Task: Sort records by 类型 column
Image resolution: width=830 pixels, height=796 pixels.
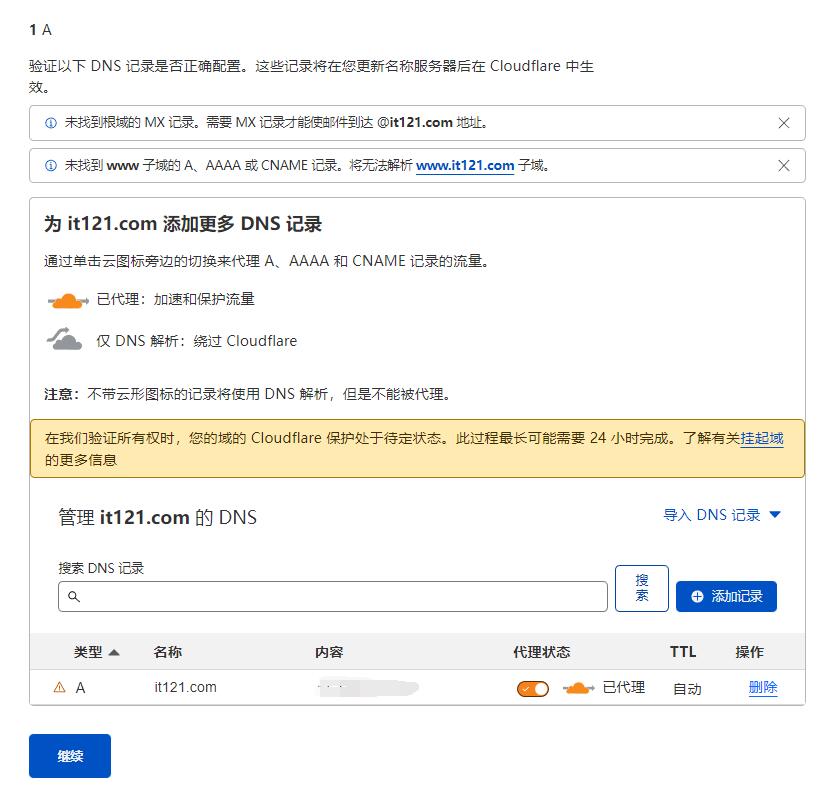Action: tap(96, 652)
